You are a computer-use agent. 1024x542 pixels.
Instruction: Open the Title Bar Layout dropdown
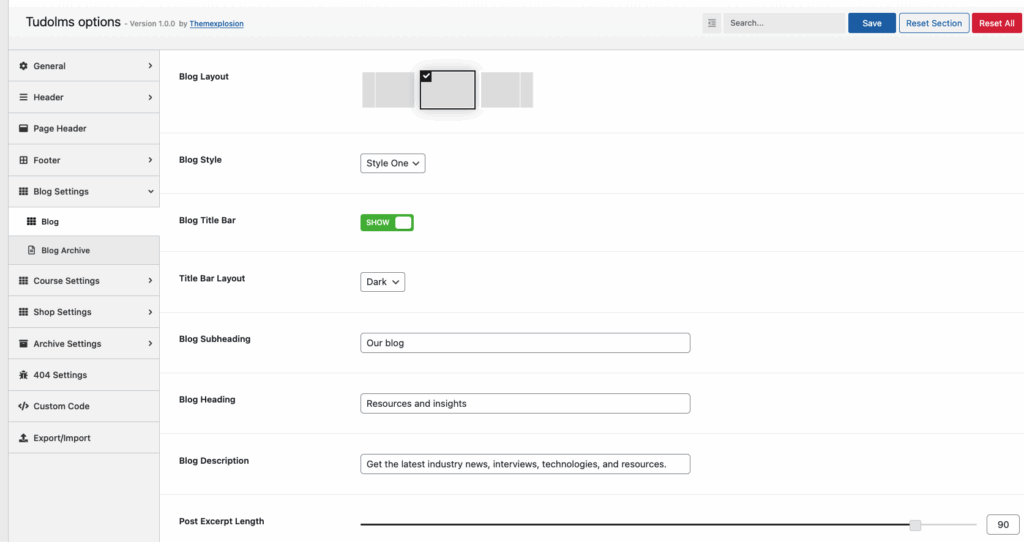tap(382, 282)
